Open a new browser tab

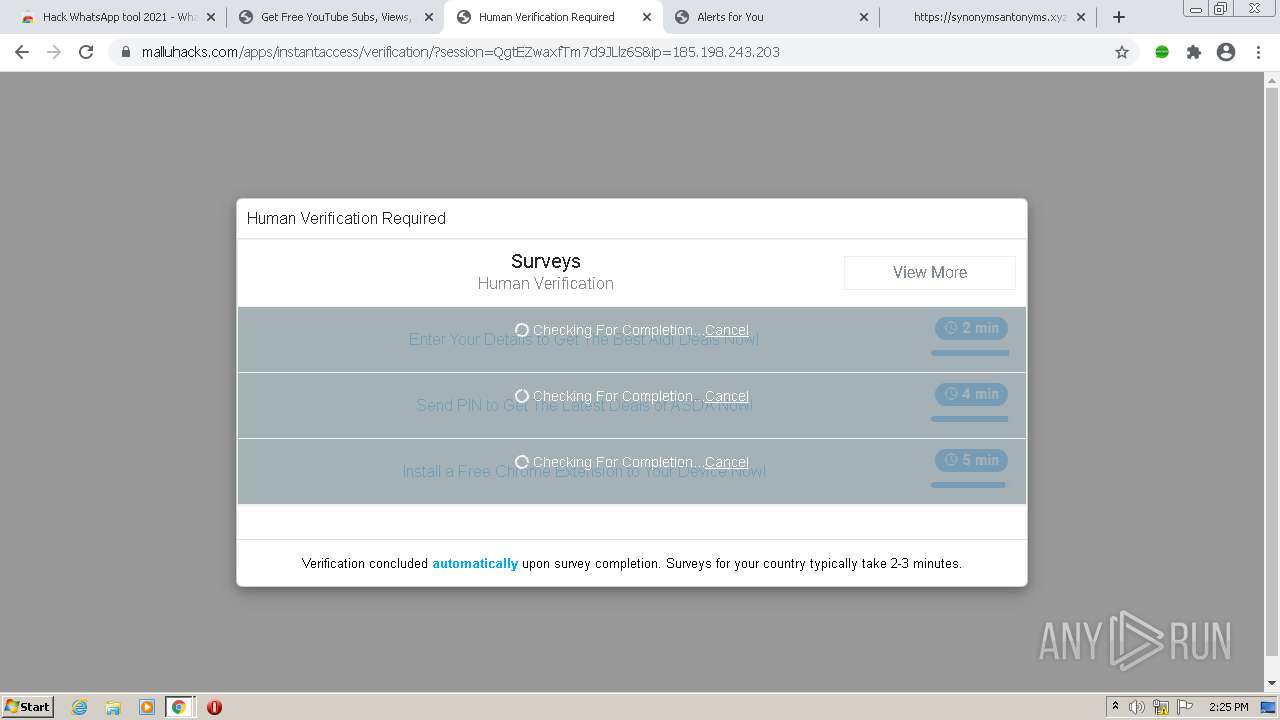click(x=1119, y=17)
